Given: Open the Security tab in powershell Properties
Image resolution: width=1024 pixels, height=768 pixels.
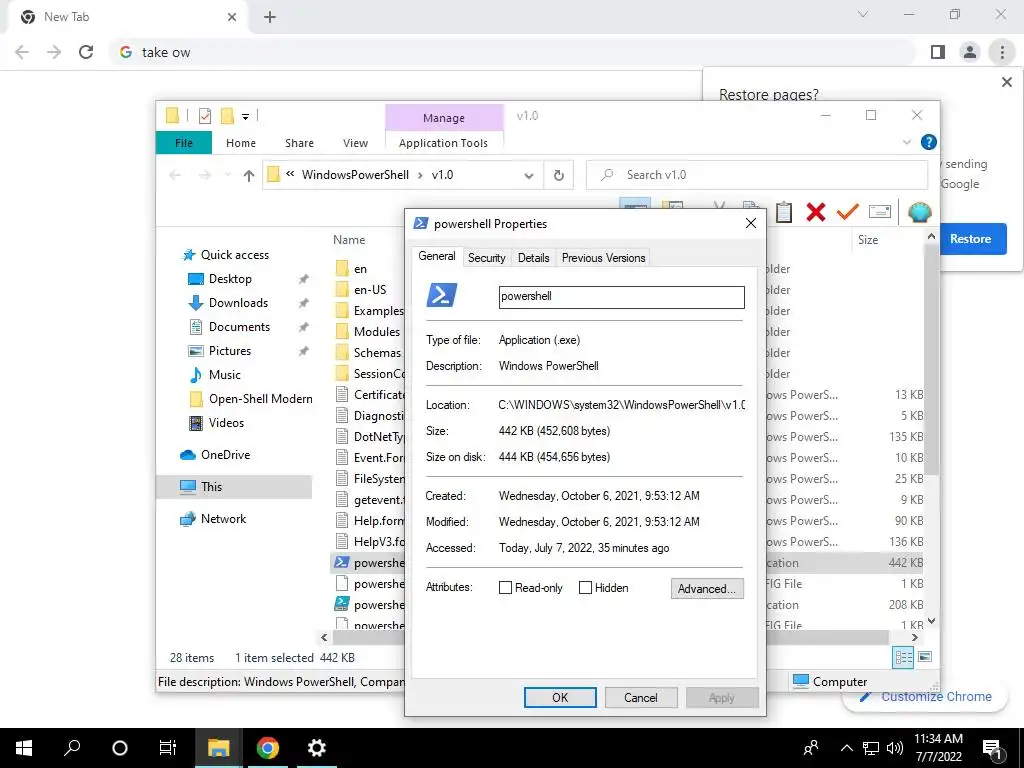Looking at the screenshot, I should [x=487, y=258].
